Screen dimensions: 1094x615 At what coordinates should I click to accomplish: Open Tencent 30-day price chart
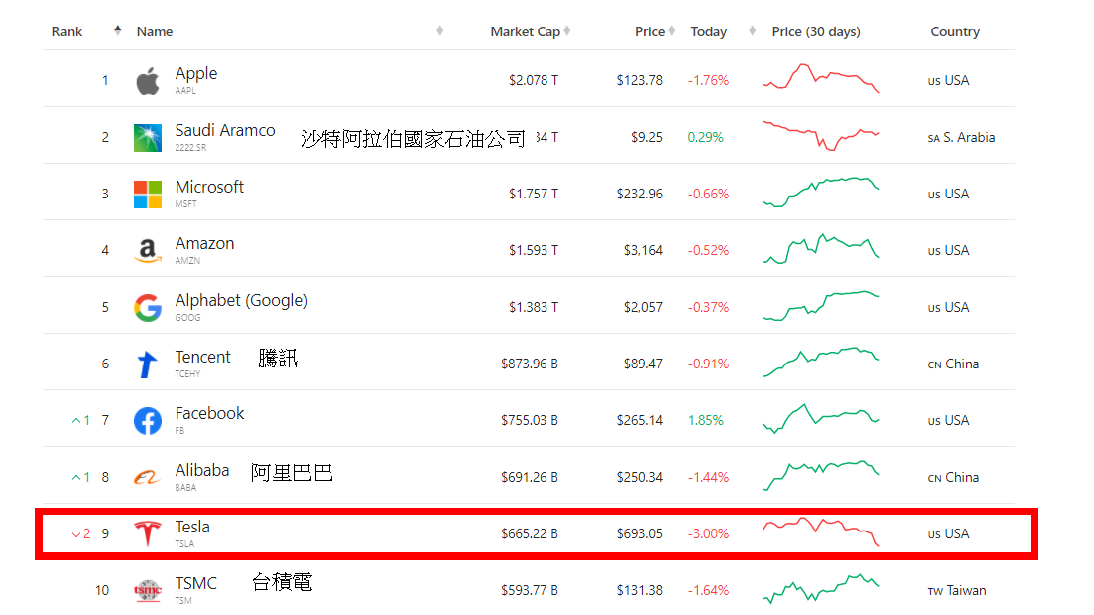point(820,362)
